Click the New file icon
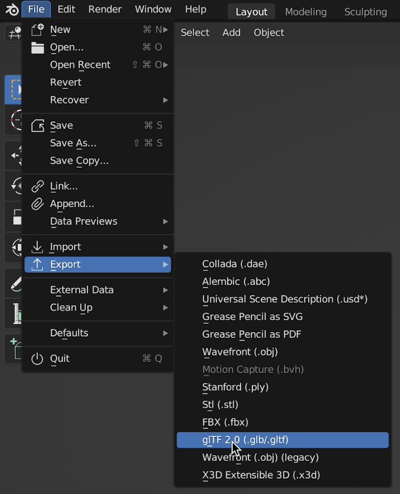 tap(37, 30)
